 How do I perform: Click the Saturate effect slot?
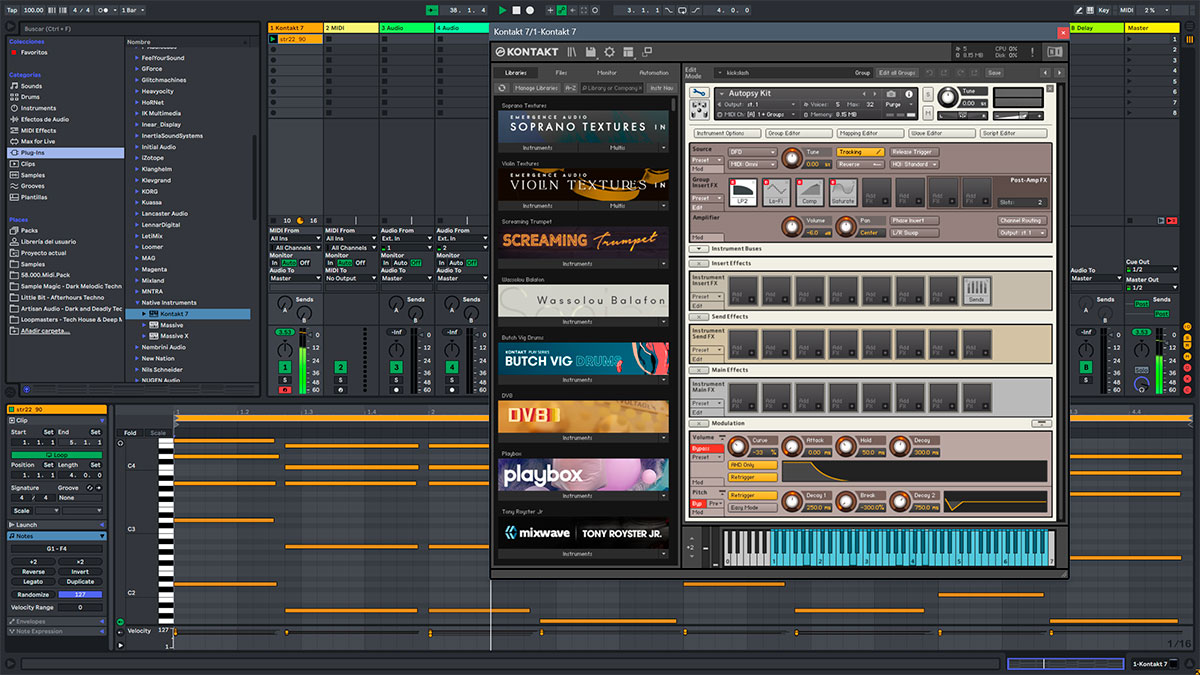pyautogui.click(x=843, y=192)
